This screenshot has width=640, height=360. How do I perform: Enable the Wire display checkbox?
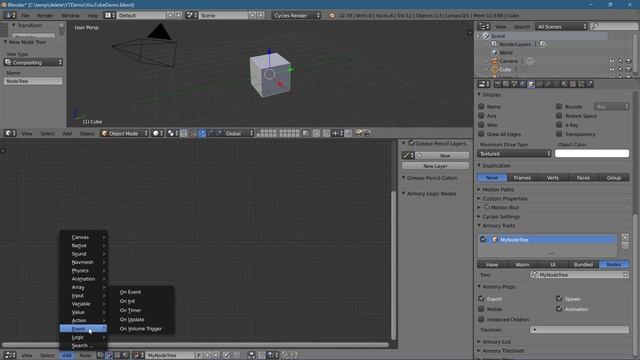click(482, 125)
